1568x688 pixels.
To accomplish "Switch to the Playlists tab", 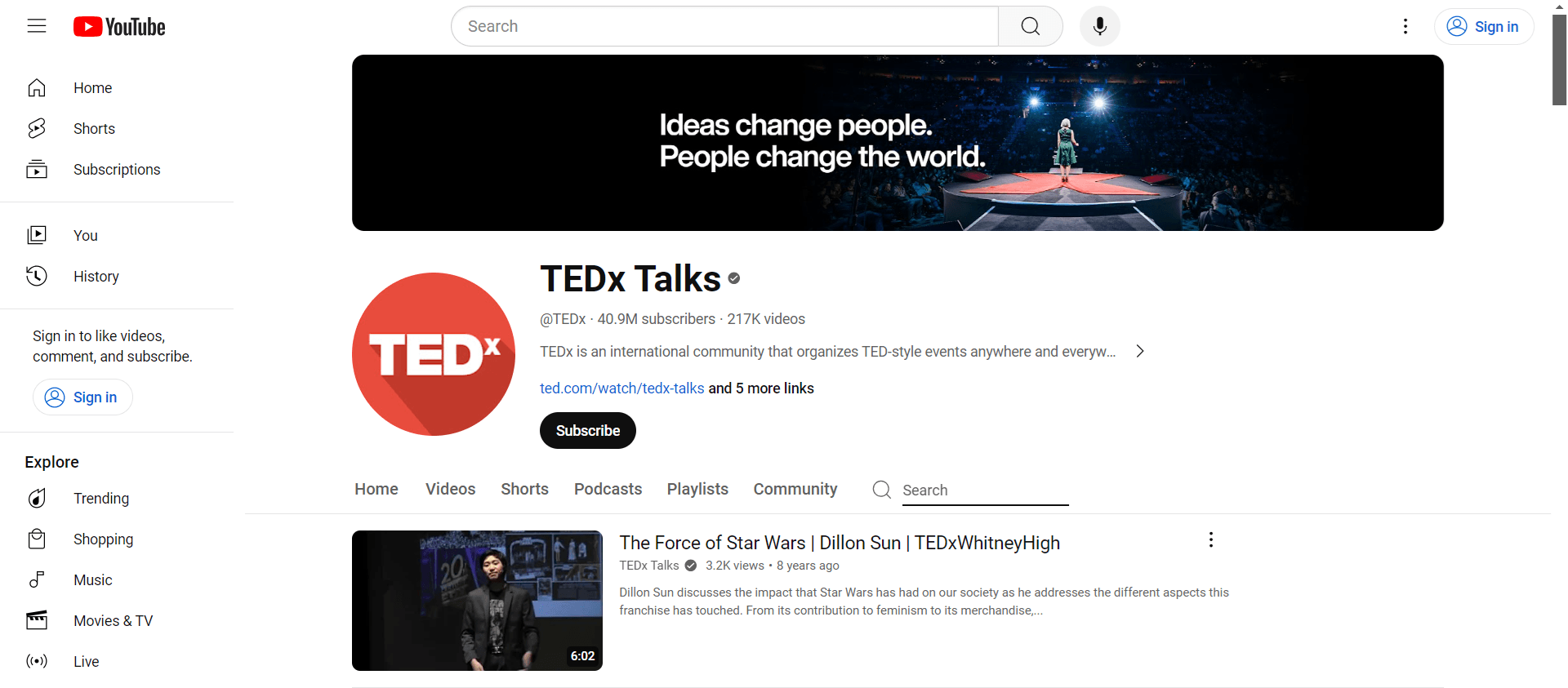I will click(x=697, y=489).
